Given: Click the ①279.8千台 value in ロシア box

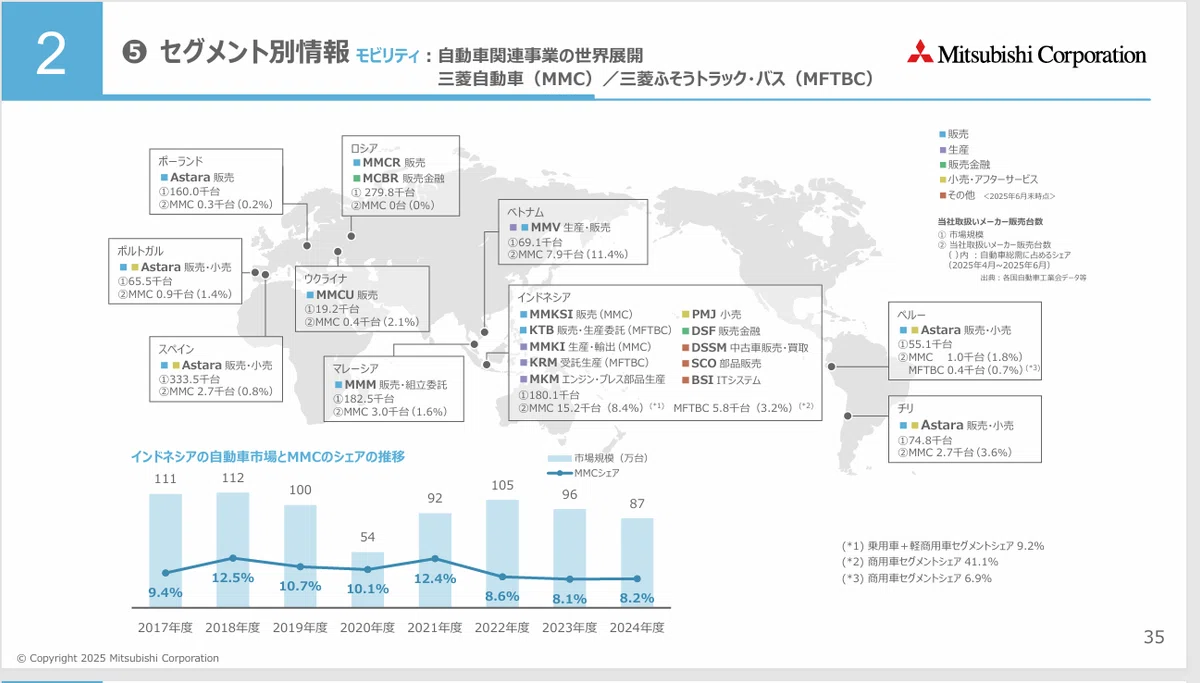Looking at the screenshot, I should pos(383,192).
